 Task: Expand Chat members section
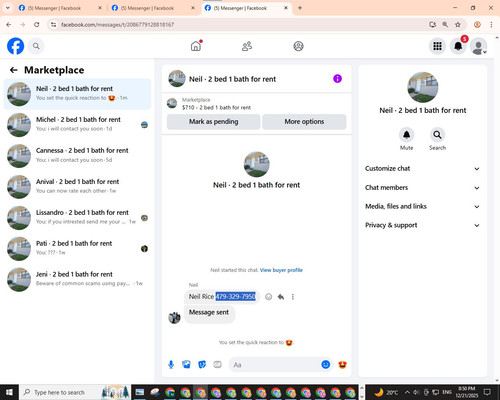tap(422, 188)
